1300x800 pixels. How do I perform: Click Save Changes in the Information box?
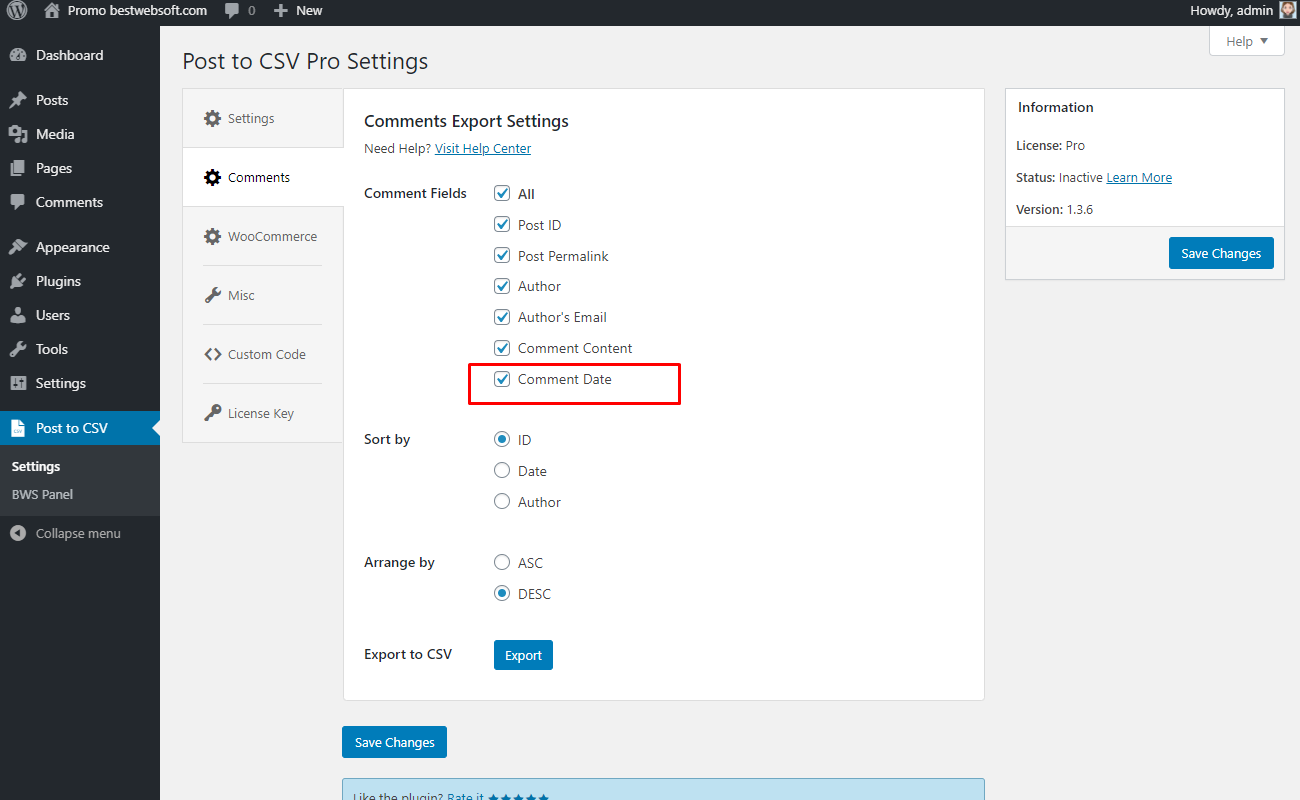click(1221, 253)
